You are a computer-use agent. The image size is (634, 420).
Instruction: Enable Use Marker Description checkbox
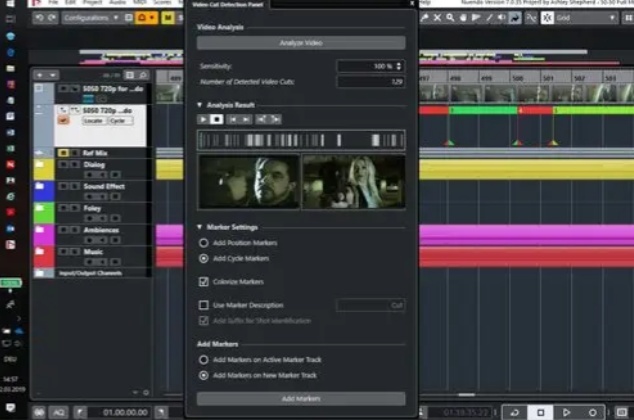pyautogui.click(x=204, y=305)
